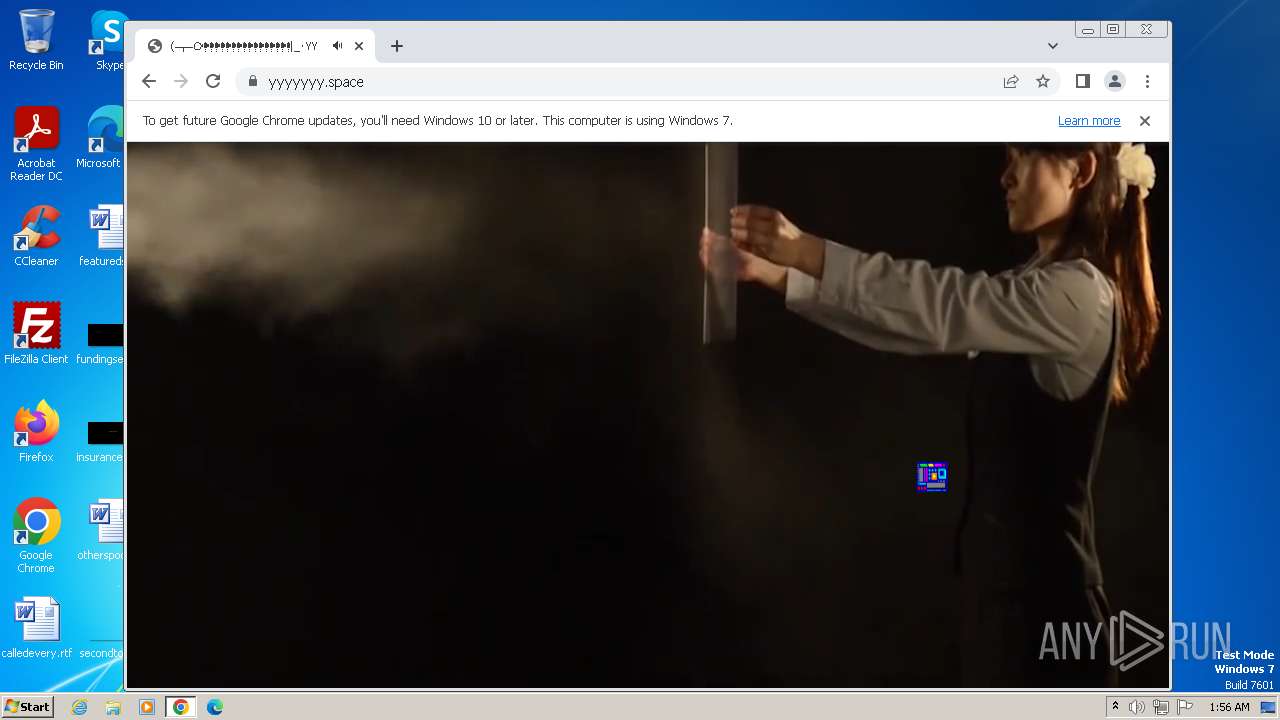
Task: Launch Acrobat Reader DC from the desktop
Action: coord(36,145)
